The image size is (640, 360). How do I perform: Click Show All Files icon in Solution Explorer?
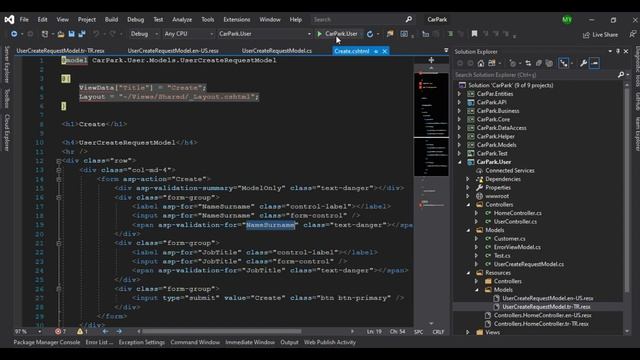[x=549, y=63]
